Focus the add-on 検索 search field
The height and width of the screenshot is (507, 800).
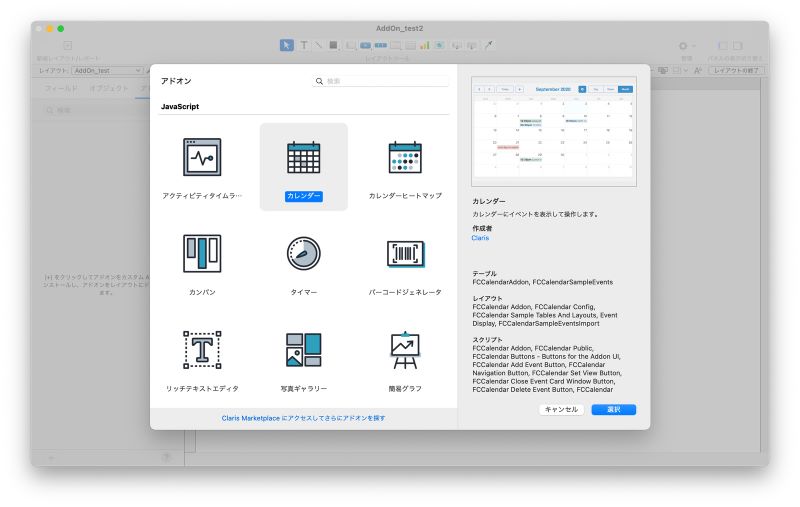(x=381, y=81)
